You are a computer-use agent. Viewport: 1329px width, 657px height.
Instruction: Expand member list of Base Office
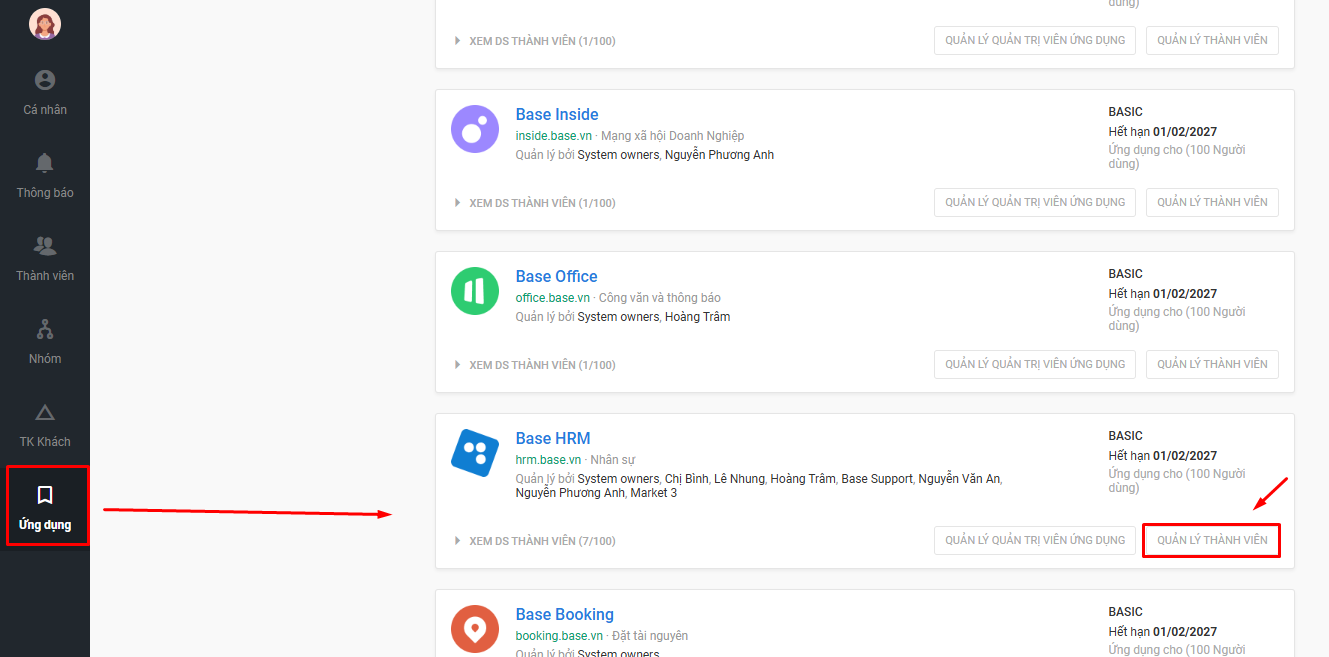pyautogui.click(x=535, y=365)
